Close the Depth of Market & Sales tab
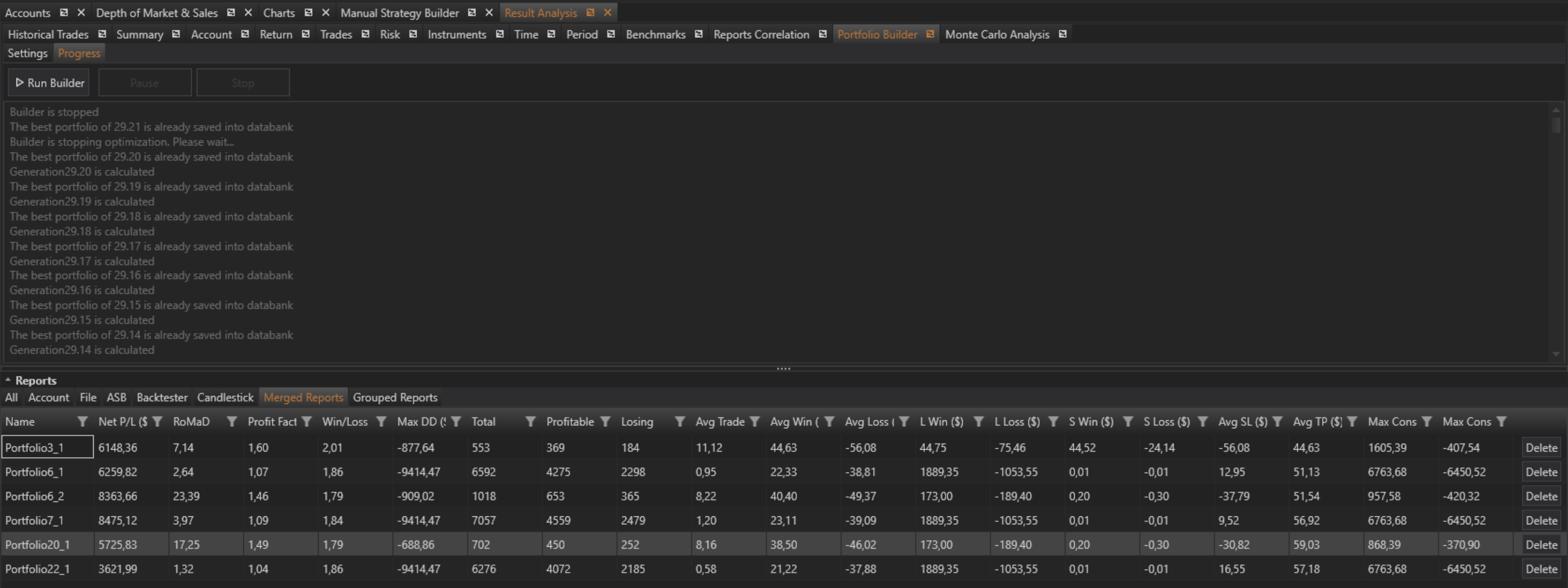The width and height of the screenshot is (1568, 588). [248, 12]
